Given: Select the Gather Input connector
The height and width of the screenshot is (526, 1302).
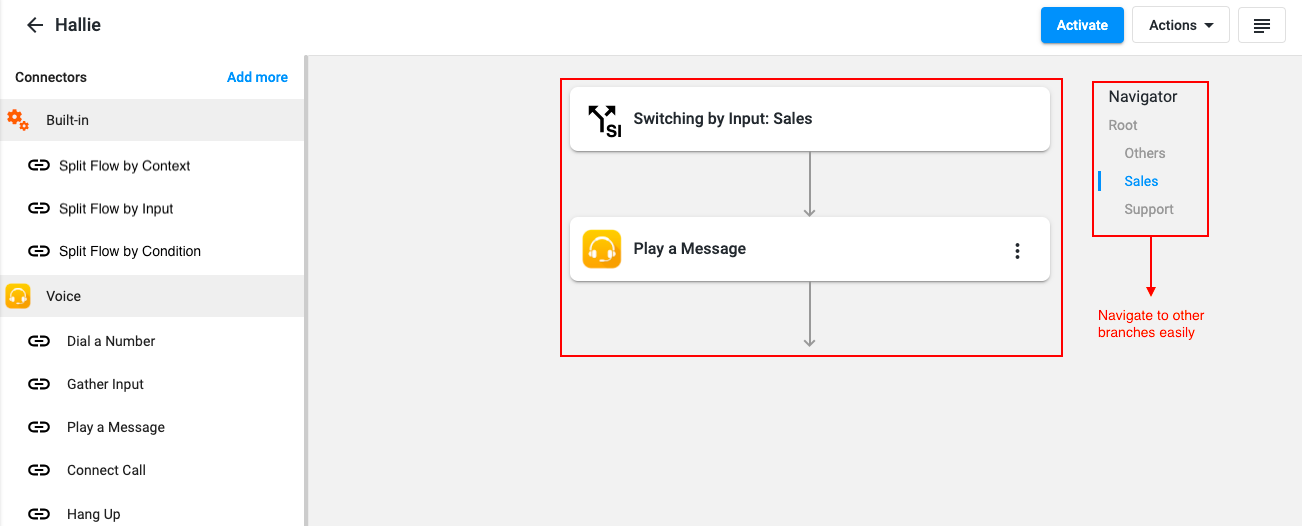Looking at the screenshot, I should 105,384.
